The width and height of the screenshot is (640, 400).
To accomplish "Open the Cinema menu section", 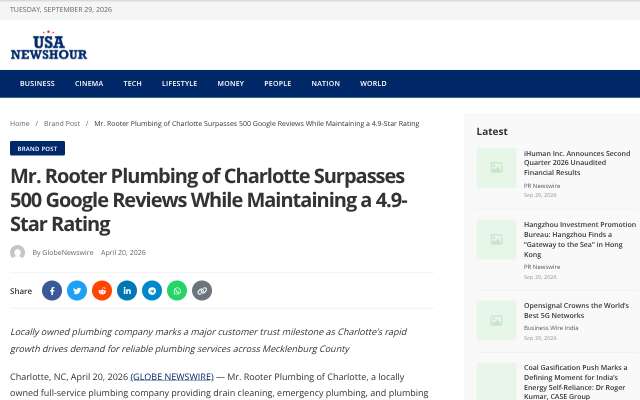I will point(89,84).
